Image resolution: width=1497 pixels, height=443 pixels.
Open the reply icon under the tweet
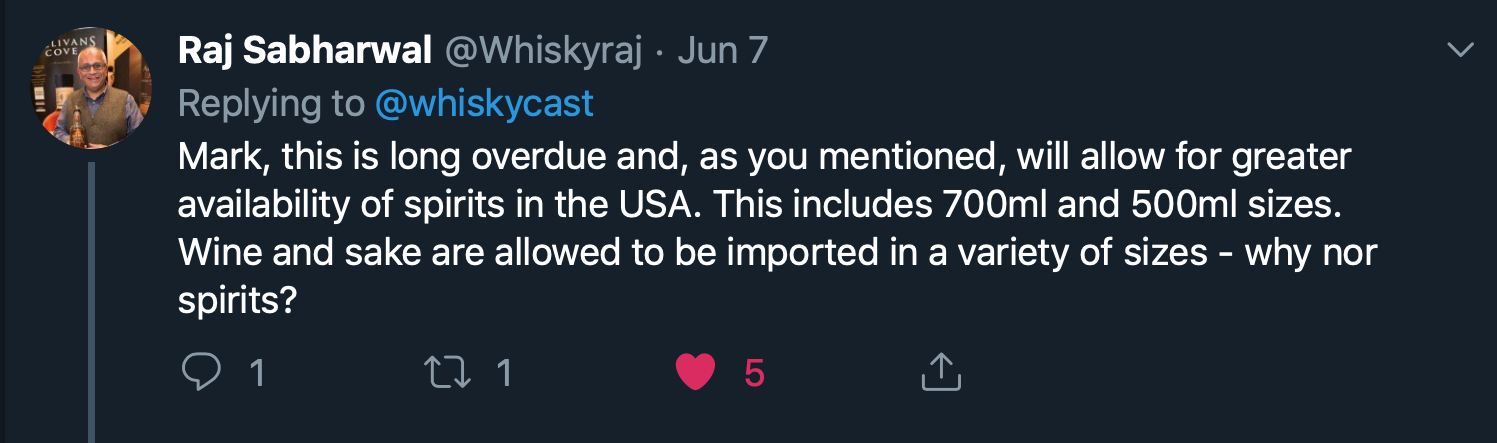pyautogui.click(x=201, y=373)
